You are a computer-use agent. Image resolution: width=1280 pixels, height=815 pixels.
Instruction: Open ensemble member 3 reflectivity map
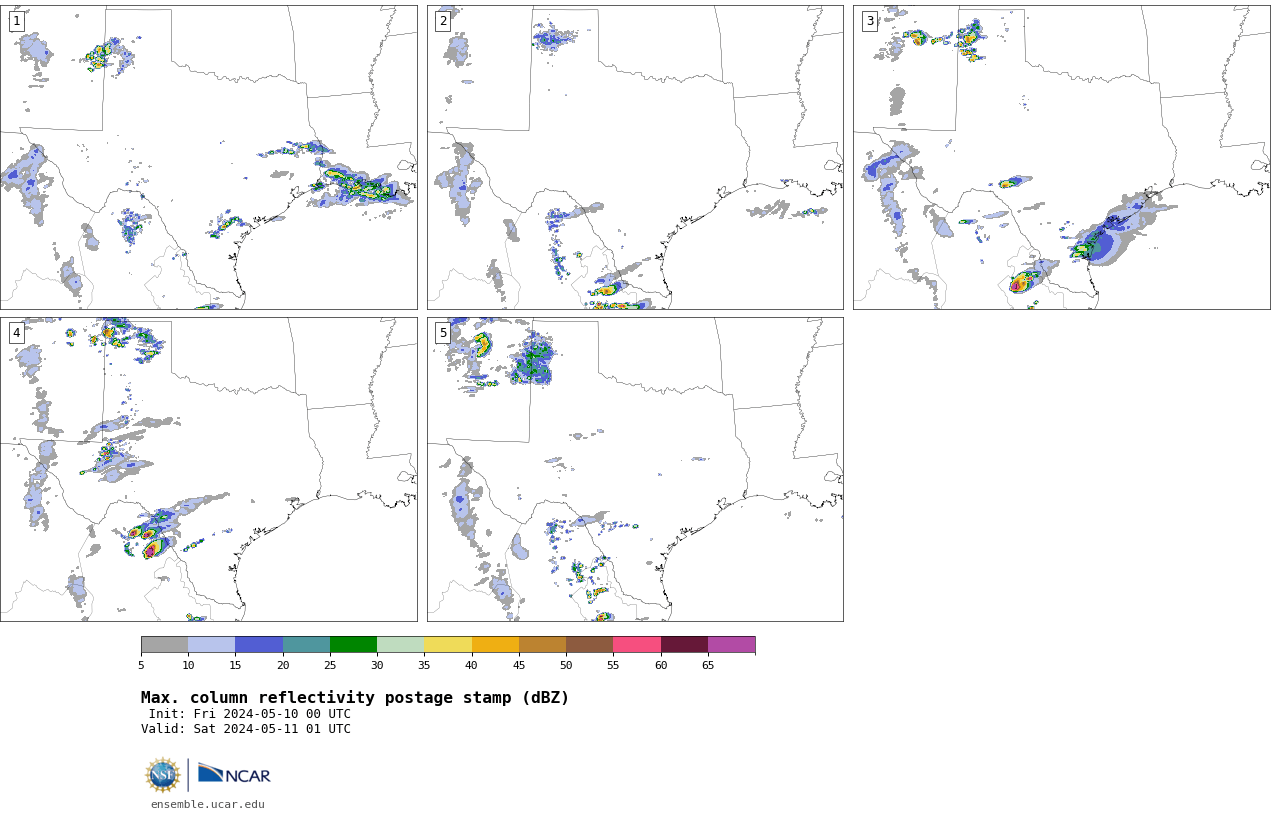click(x=1061, y=157)
